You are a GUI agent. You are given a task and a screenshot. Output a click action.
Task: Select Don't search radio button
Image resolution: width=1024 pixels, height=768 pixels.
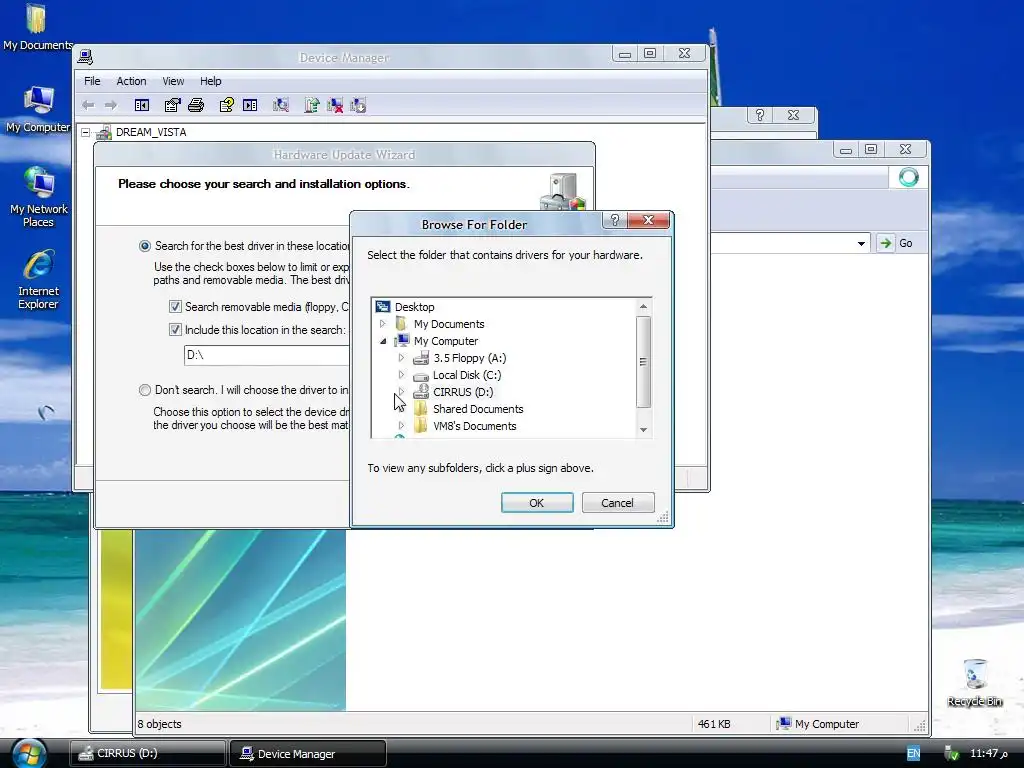[x=144, y=390]
